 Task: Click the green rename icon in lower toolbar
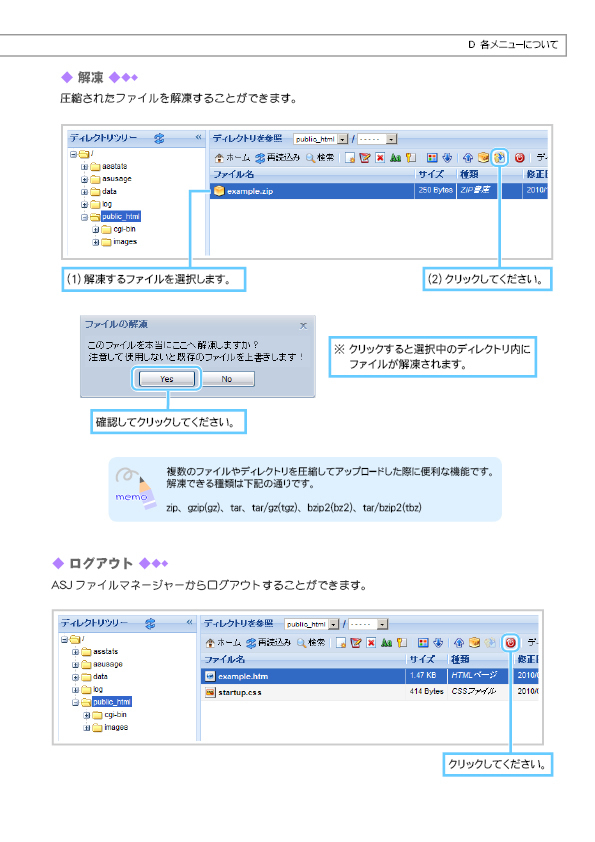click(386, 642)
